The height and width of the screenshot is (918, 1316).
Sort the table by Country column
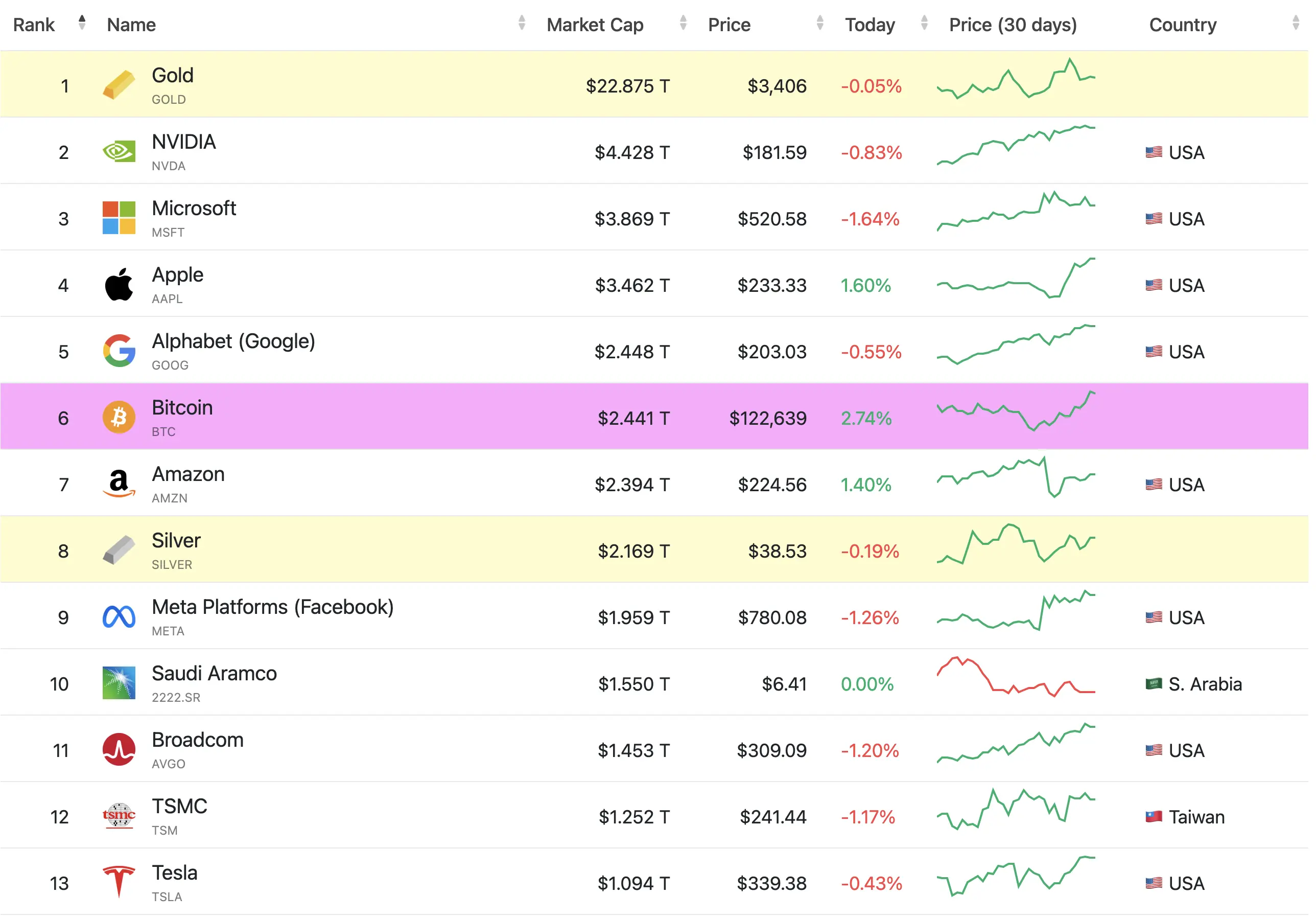1183,24
